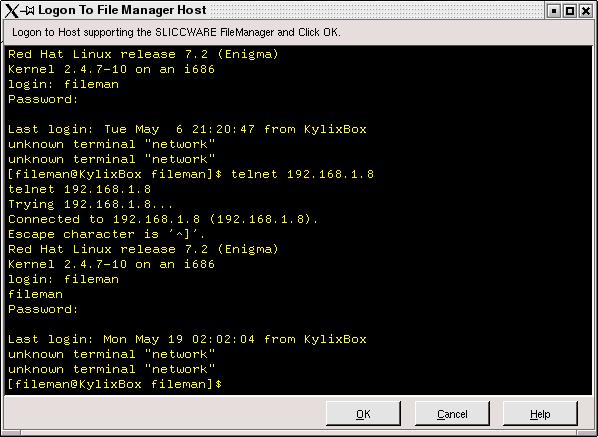Click the title bar text Logon To File Manager Host

click(x=122, y=10)
